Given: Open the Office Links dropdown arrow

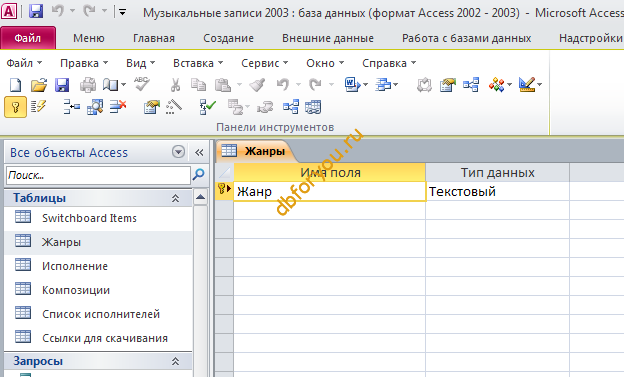Looking at the screenshot, I should (x=366, y=85).
